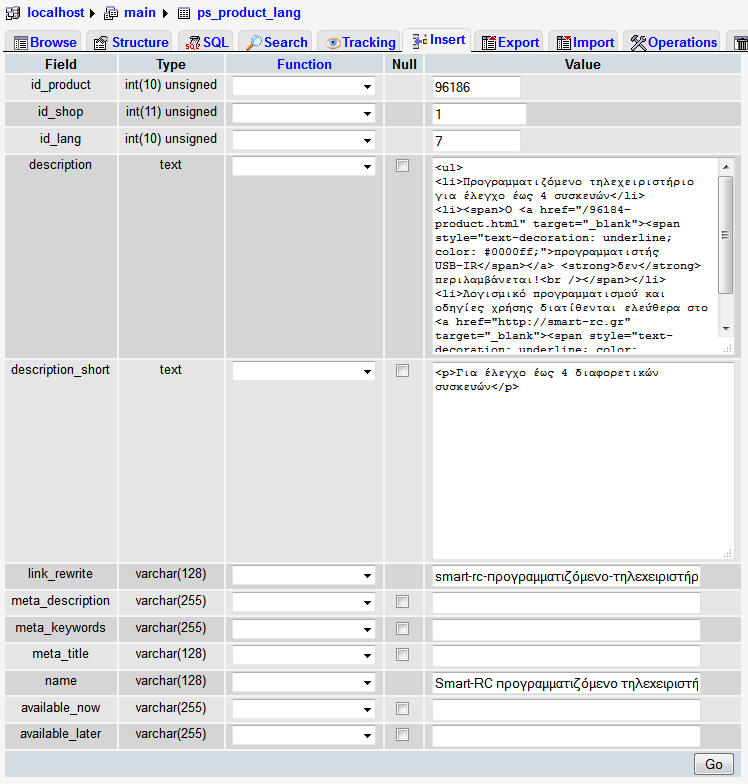Open function dropdown for id_product

(304, 86)
